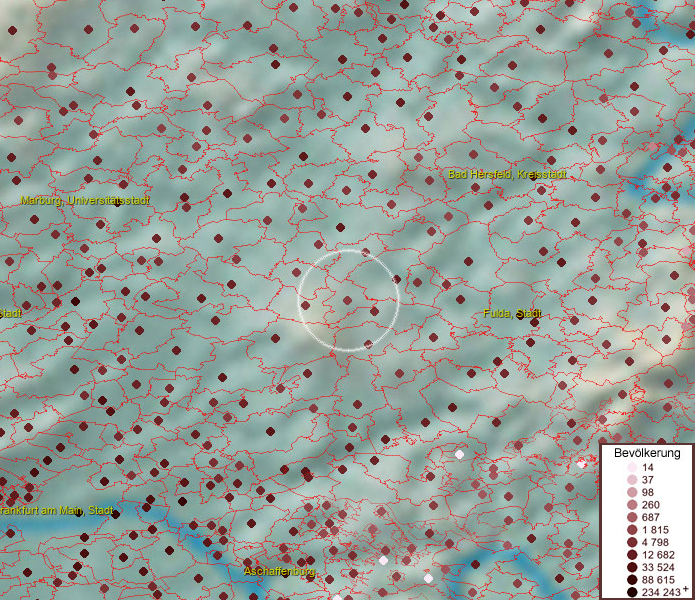This screenshot has width=695, height=600.
Task: Click the white diamond just left of legend
Action: click(581, 464)
